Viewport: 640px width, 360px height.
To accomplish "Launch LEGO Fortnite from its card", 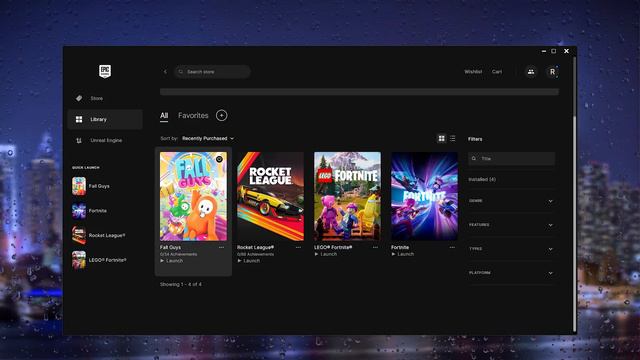I will click(x=326, y=254).
